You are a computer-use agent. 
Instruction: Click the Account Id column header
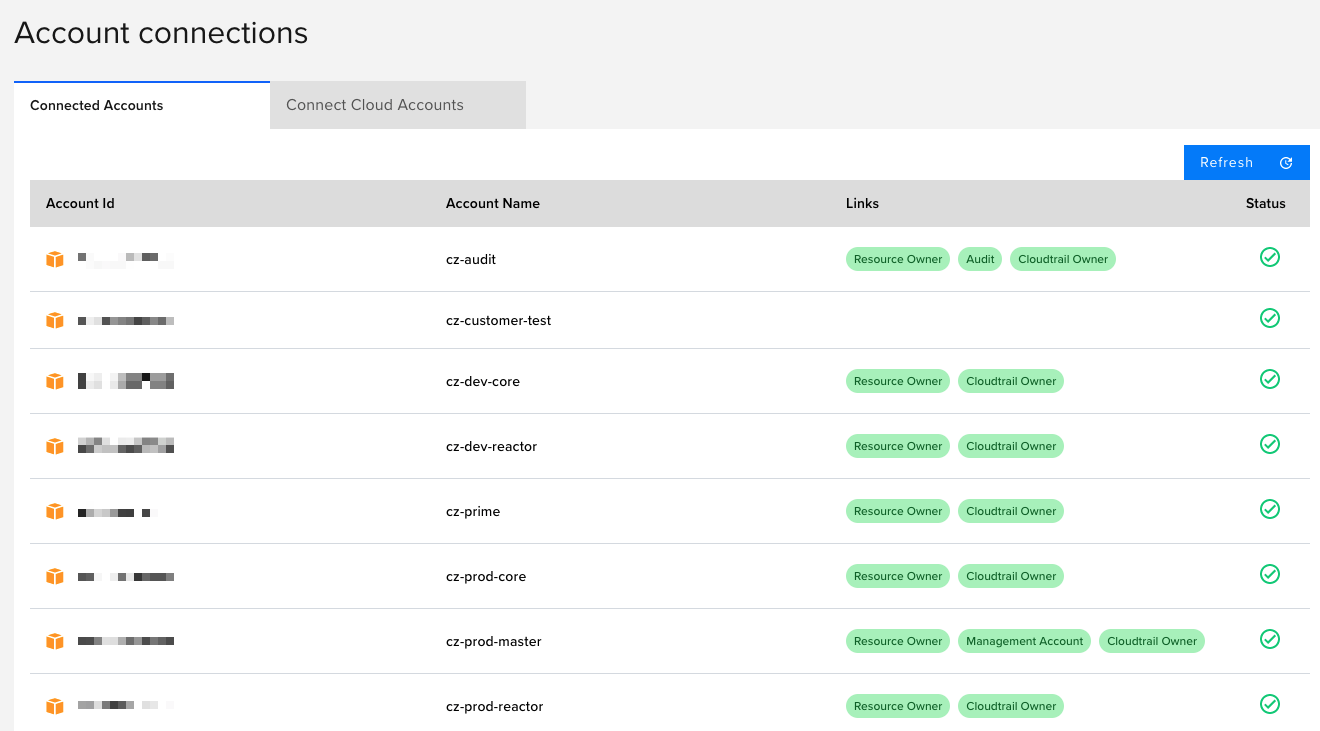[80, 203]
